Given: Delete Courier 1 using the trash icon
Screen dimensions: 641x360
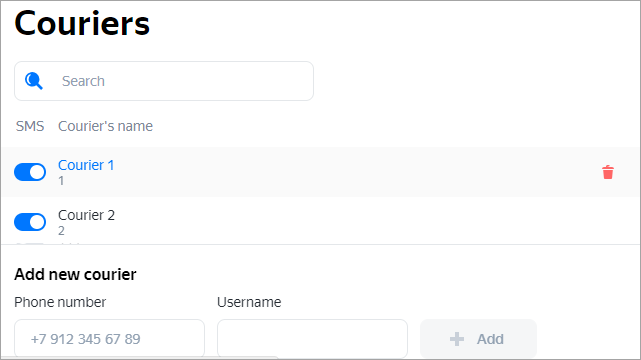Looking at the screenshot, I should pyautogui.click(x=608, y=172).
